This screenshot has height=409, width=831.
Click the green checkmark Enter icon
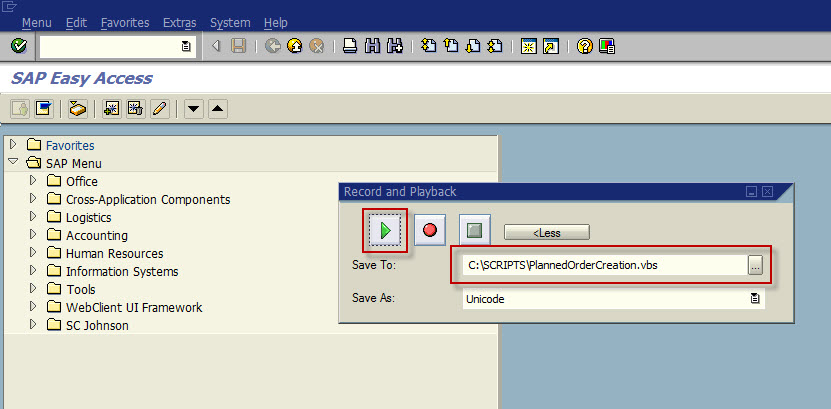point(19,47)
